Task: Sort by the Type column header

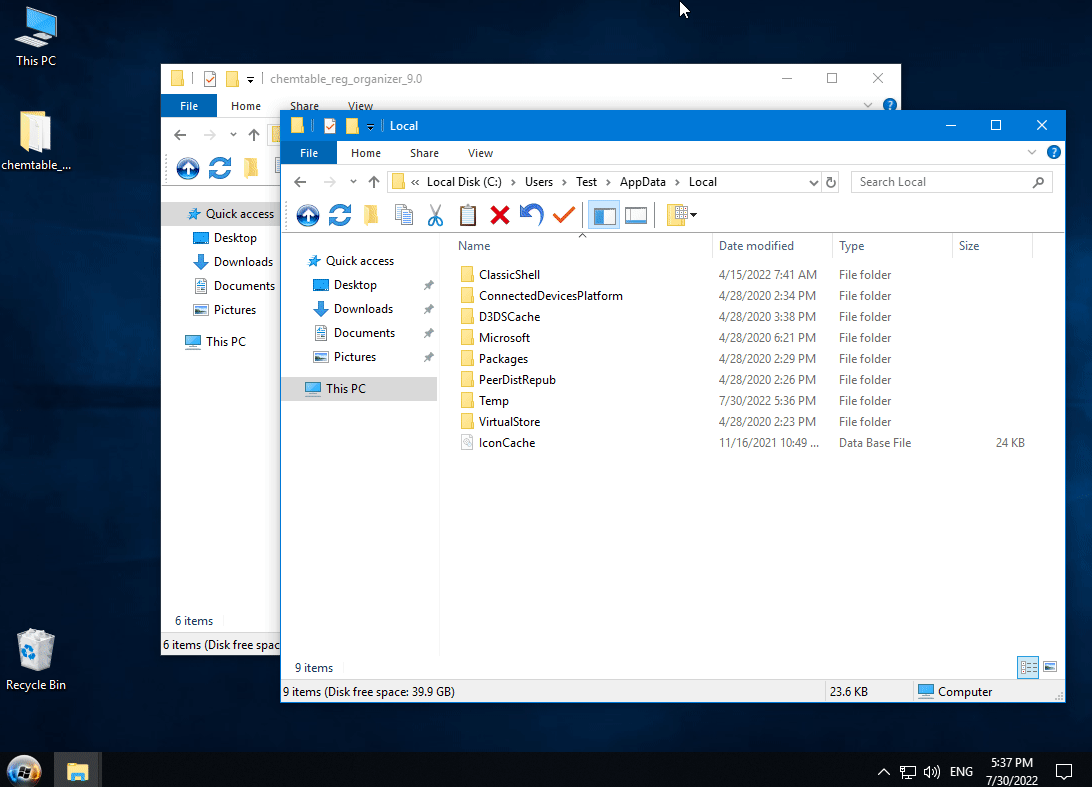Action: pyautogui.click(x=851, y=246)
